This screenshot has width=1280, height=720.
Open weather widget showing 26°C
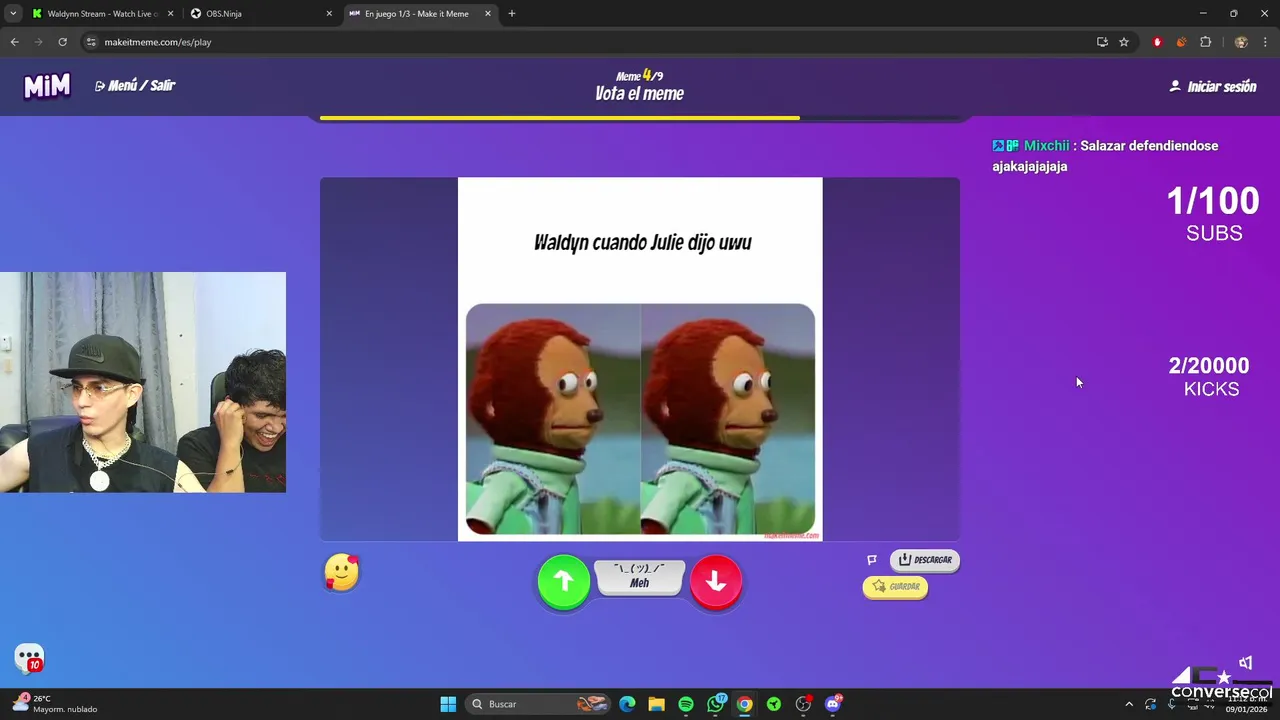pyautogui.click(x=55, y=704)
